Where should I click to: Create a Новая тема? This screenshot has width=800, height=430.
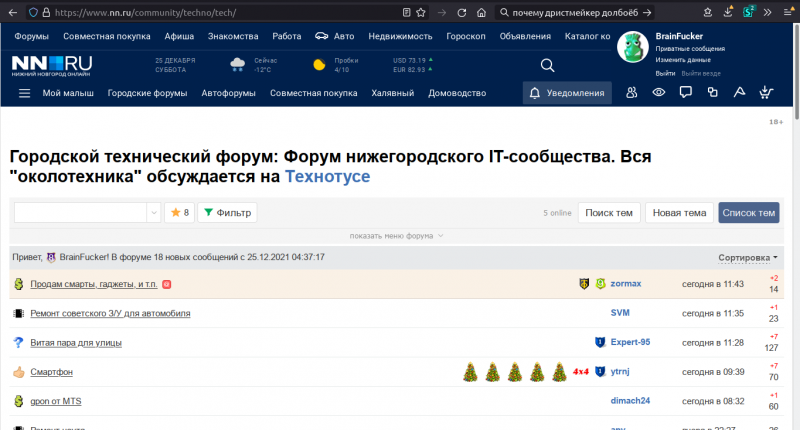pyautogui.click(x=679, y=213)
